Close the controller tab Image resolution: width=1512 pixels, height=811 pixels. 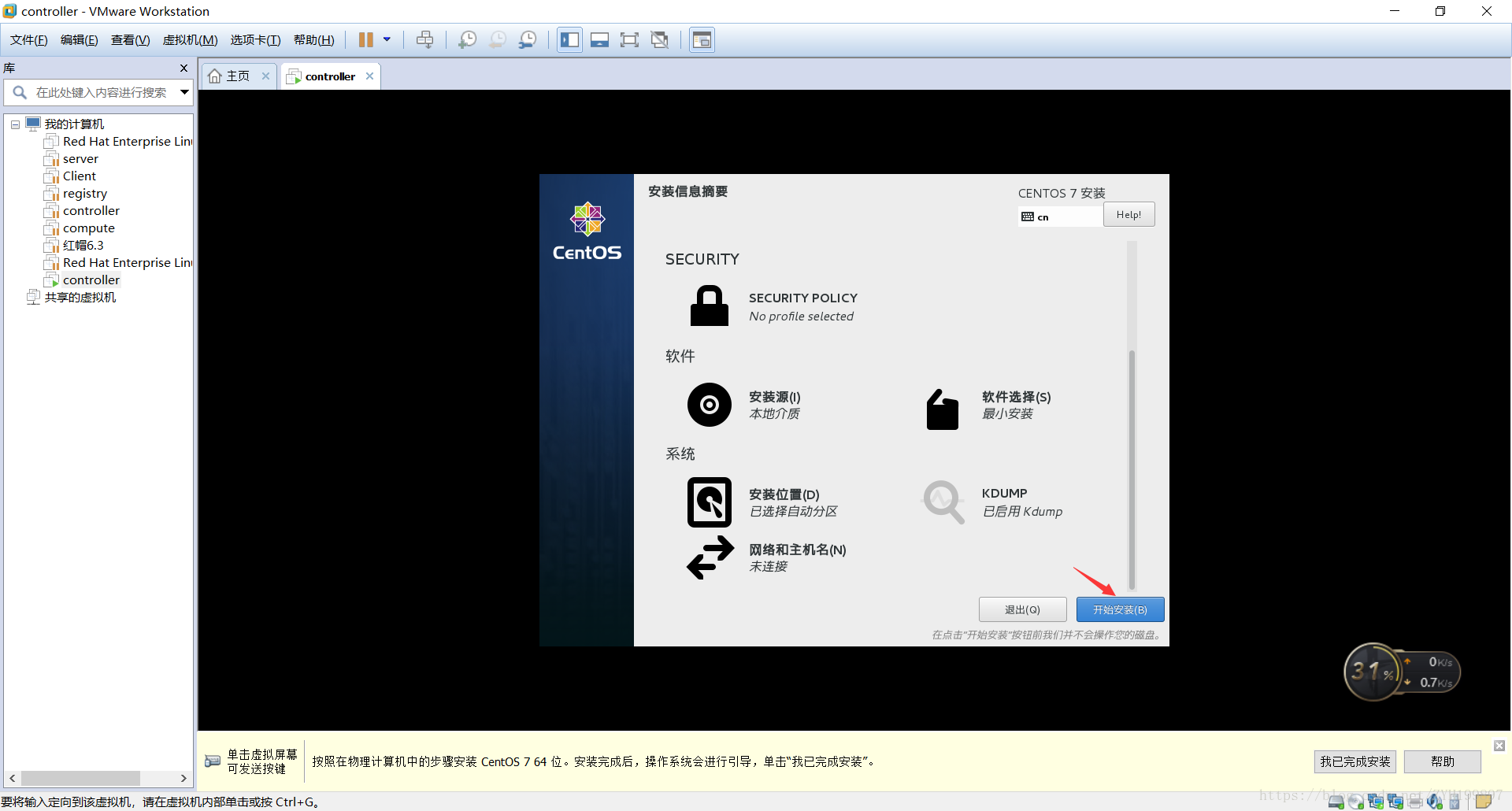370,76
